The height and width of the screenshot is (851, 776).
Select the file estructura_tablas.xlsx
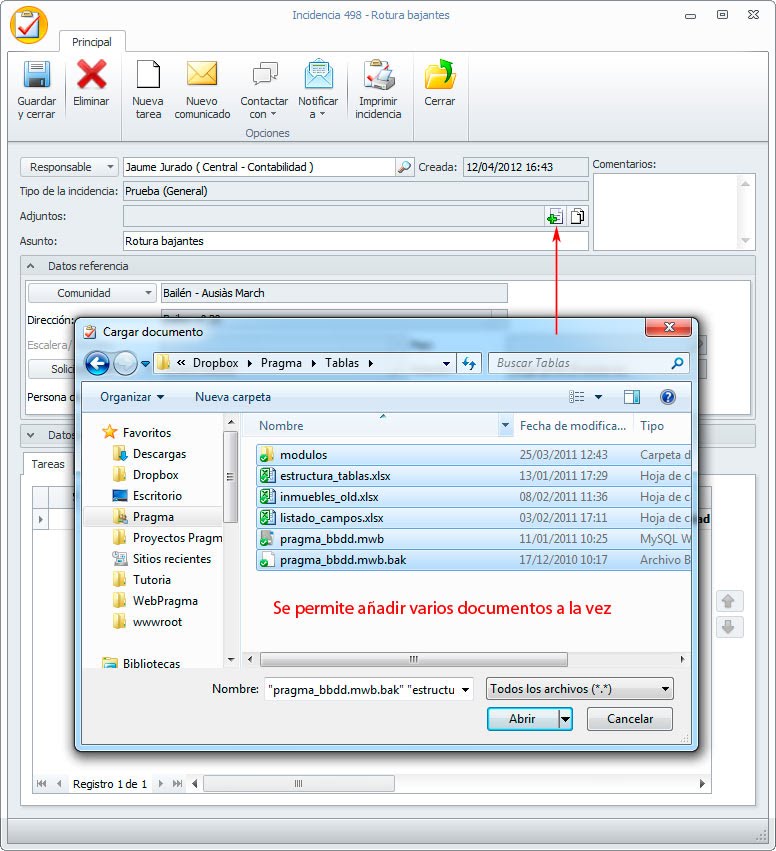pos(474,476)
